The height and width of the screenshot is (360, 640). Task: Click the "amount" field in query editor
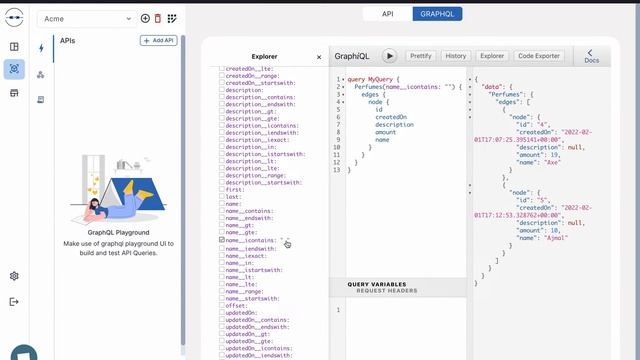[x=385, y=132]
